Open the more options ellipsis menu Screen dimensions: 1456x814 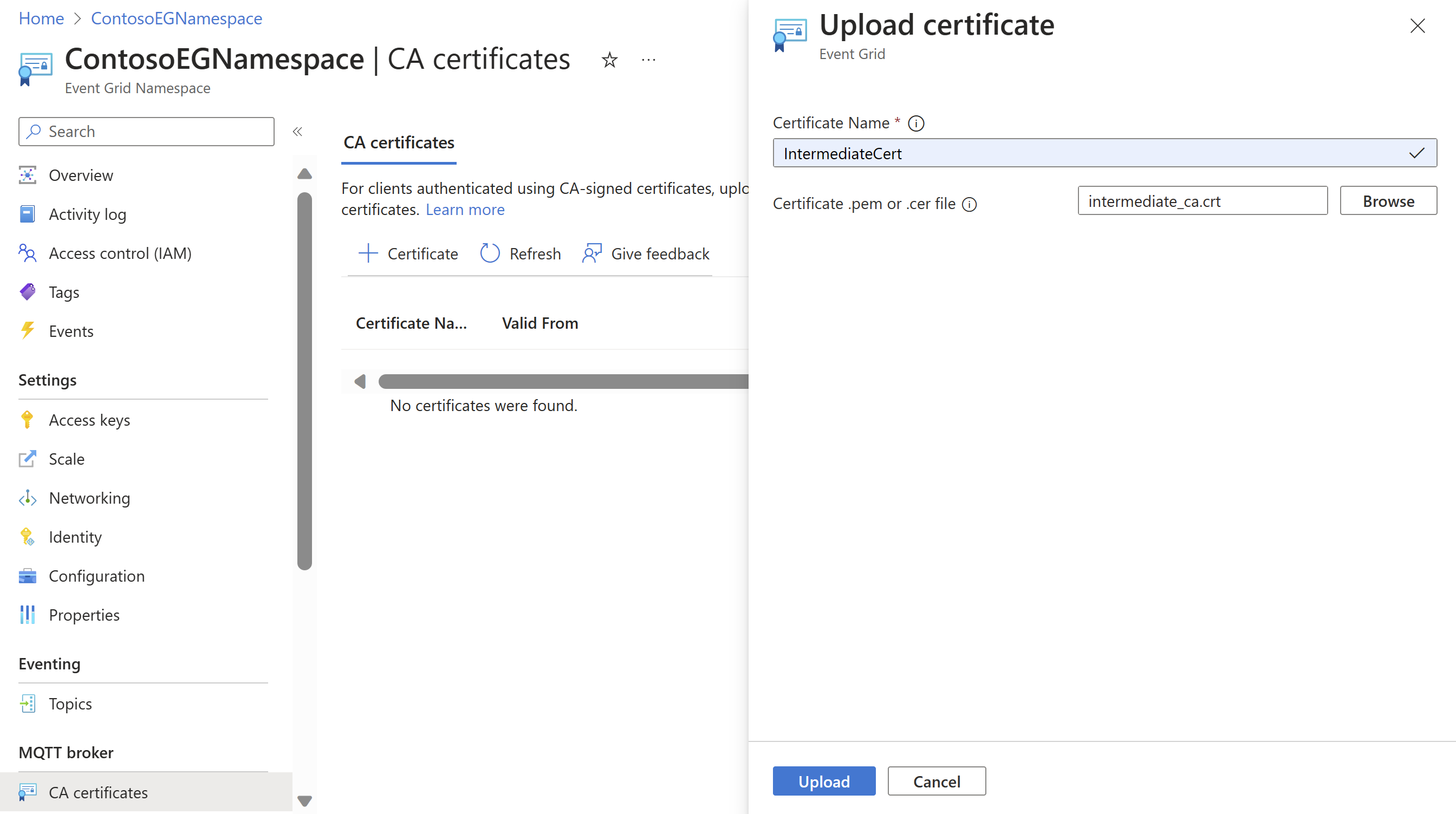coord(648,60)
